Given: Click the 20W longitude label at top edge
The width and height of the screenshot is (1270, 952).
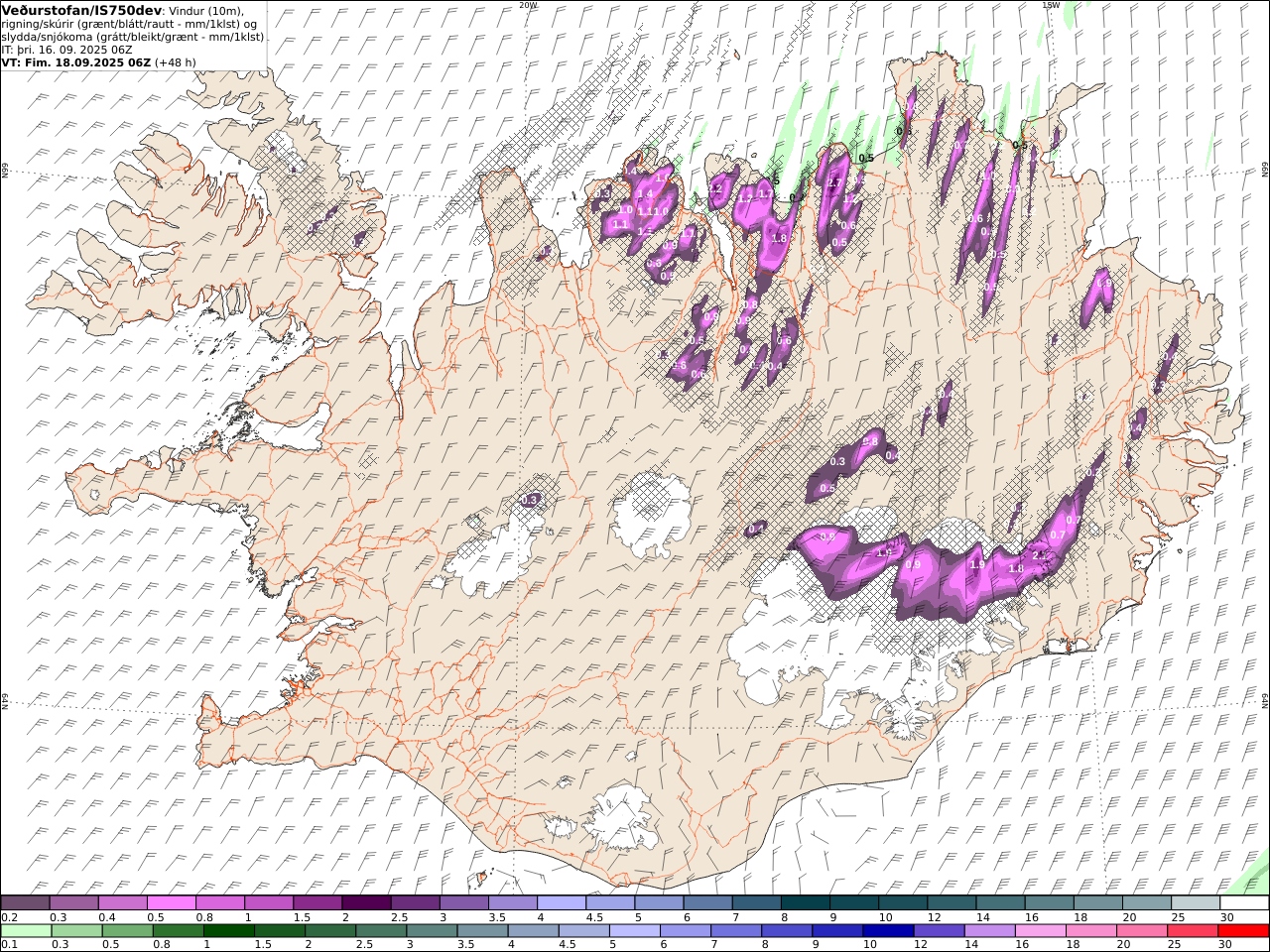Looking at the screenshot, I should (528, 5).
